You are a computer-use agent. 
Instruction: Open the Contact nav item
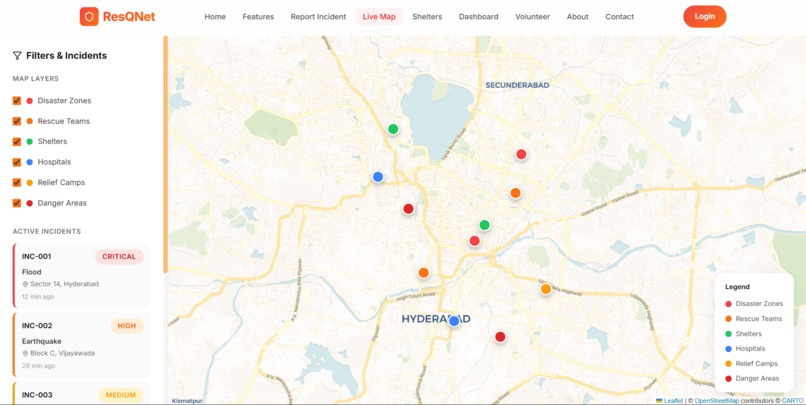pyautogui.click(x=619, y=16)
